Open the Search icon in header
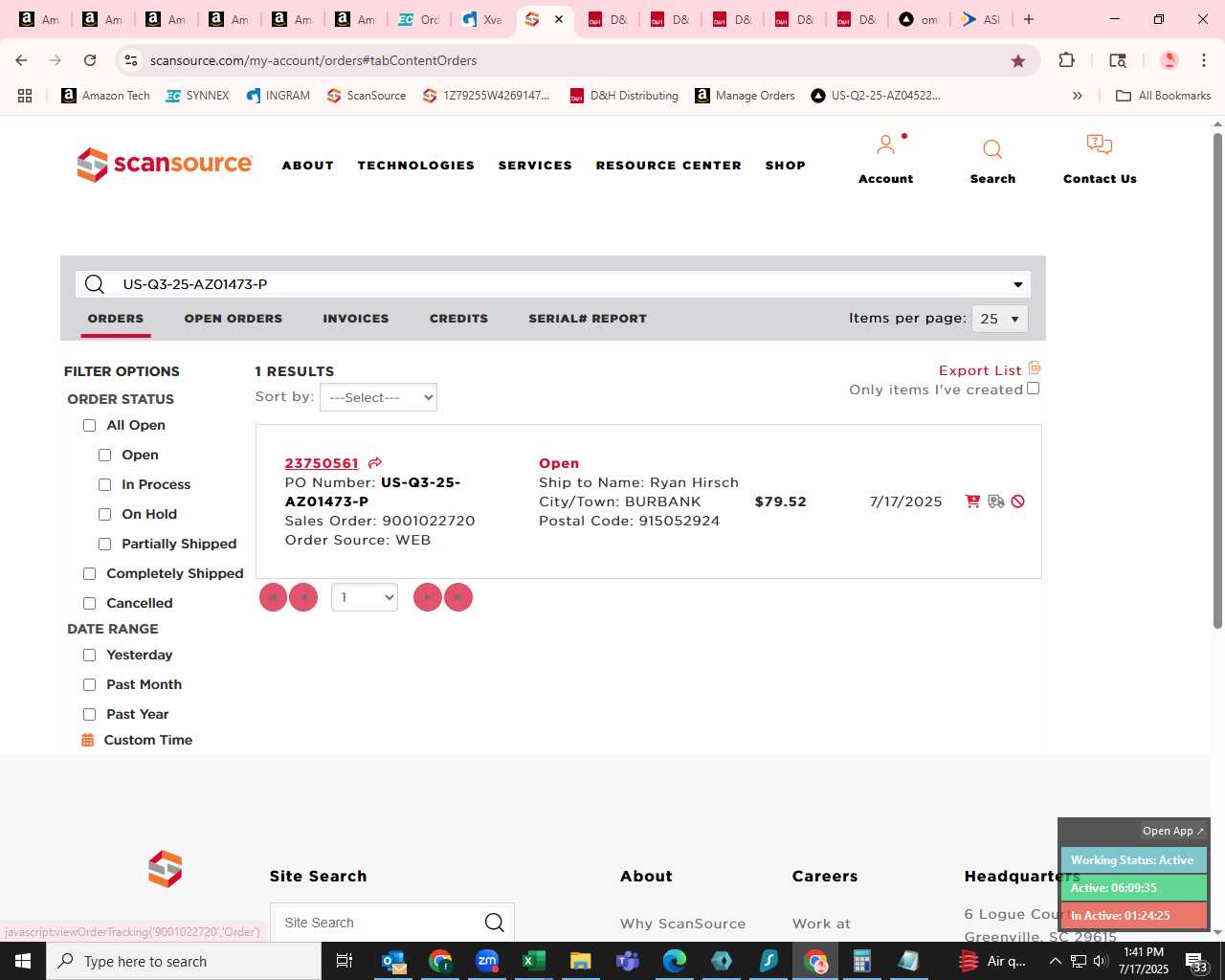Screen dimensions: 1225x980 pos(992,149)
